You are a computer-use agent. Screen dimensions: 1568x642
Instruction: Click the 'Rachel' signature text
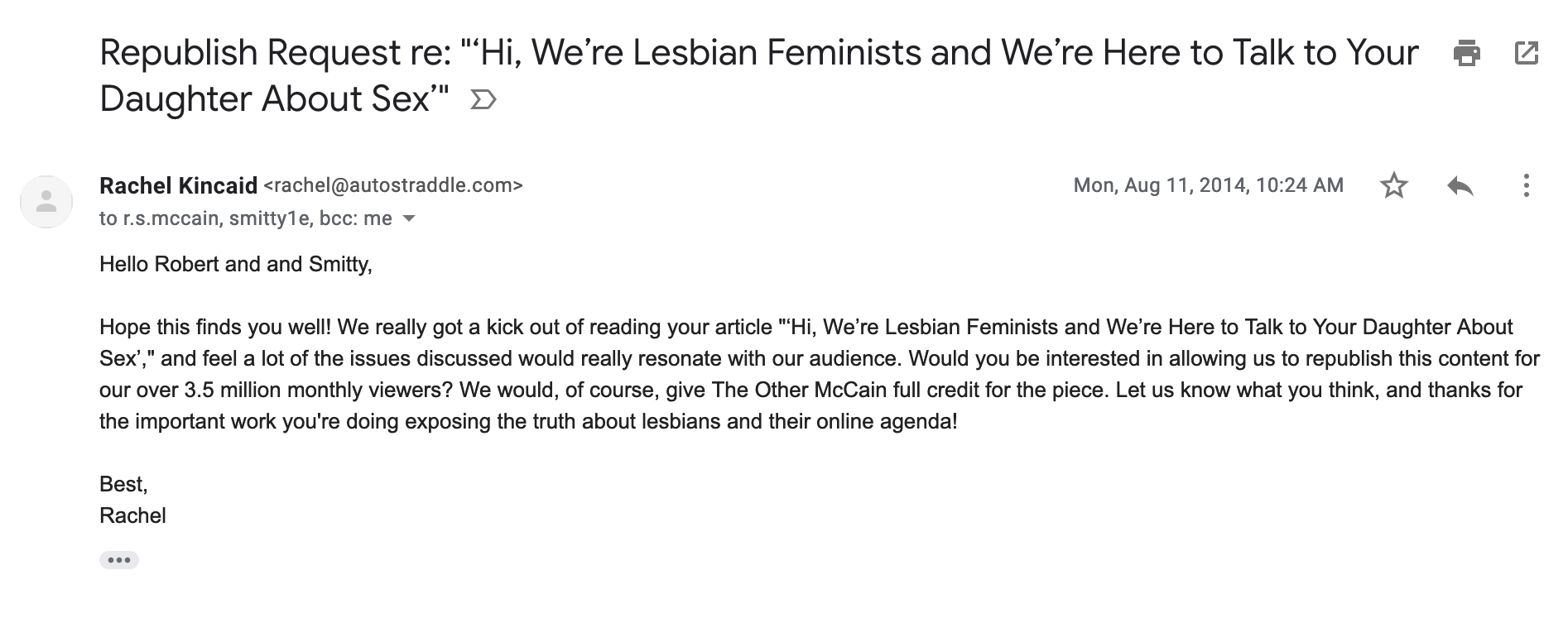pyautogui.click(x=132, y=515)
